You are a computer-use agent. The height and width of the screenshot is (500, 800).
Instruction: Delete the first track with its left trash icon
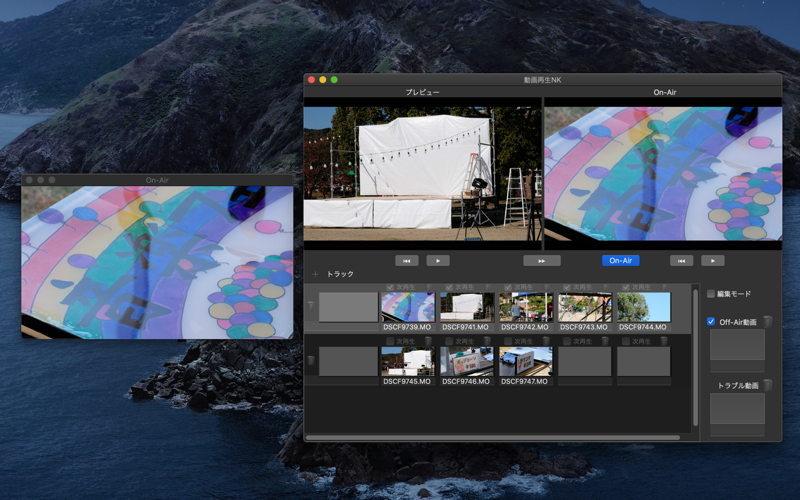pos(311,306)
